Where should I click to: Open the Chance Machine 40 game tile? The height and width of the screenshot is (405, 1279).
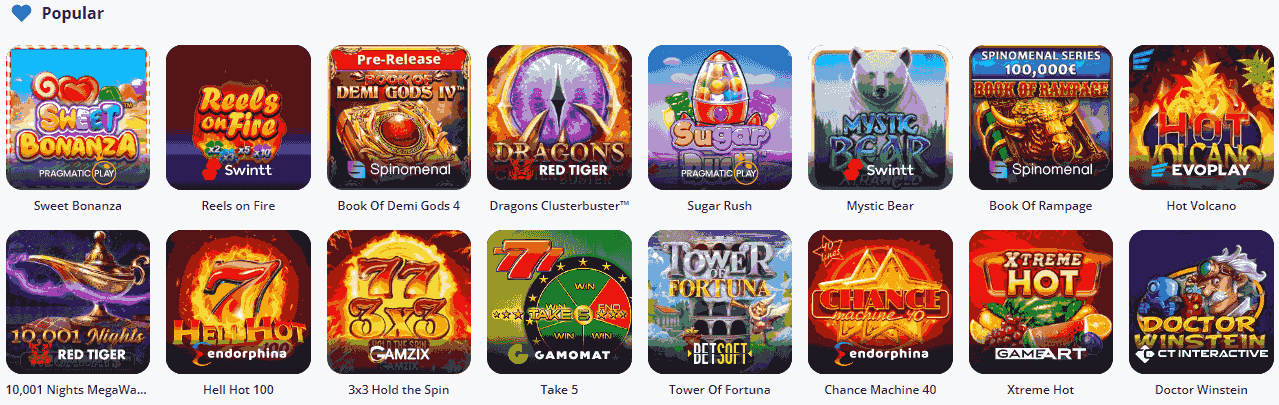click(x=880, y=302)
